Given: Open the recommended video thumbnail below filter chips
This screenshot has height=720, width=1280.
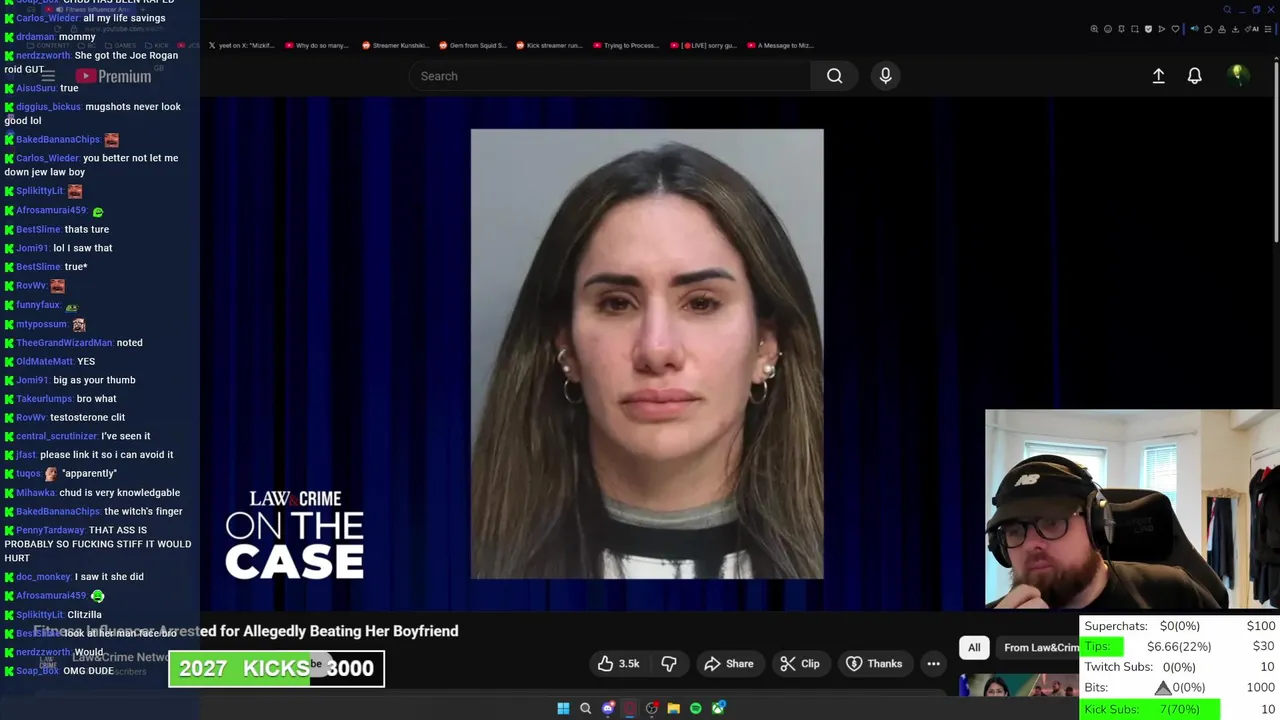Looking at the screenshot, I should point(1018,686).
